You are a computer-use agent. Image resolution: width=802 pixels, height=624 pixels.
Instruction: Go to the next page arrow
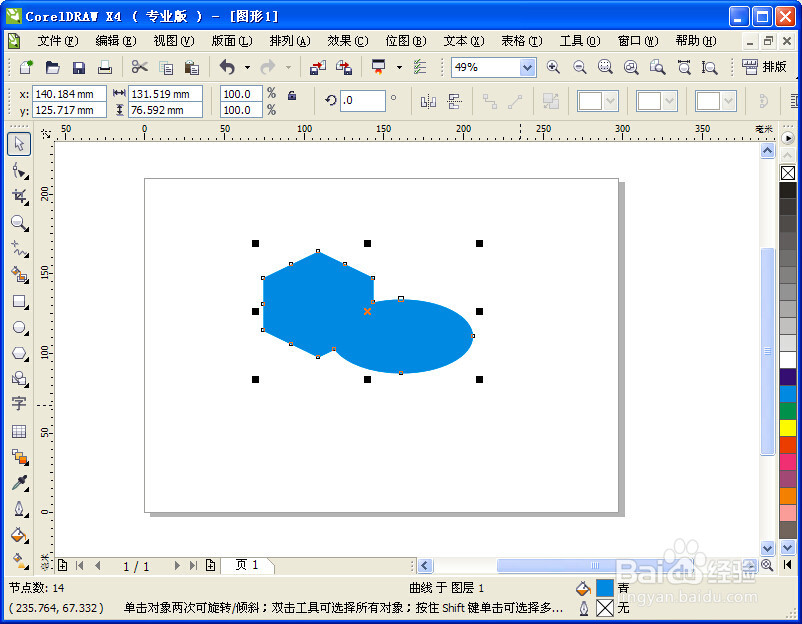click(177, 565)
